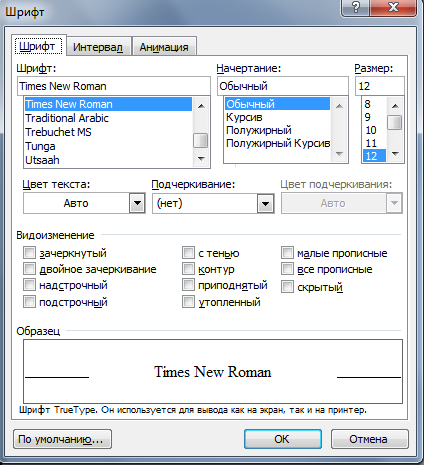
Task: Click the Шрифт font name input field
Action: click(x=114, y=86)
